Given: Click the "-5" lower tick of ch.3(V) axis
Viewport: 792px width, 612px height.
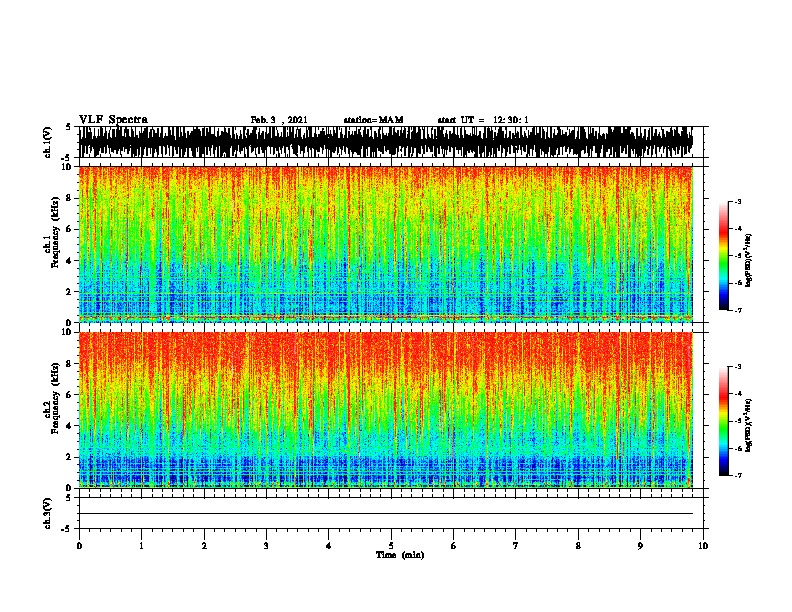Looking at the screenshot, I should pyautogui.click(x=66, y=529).
